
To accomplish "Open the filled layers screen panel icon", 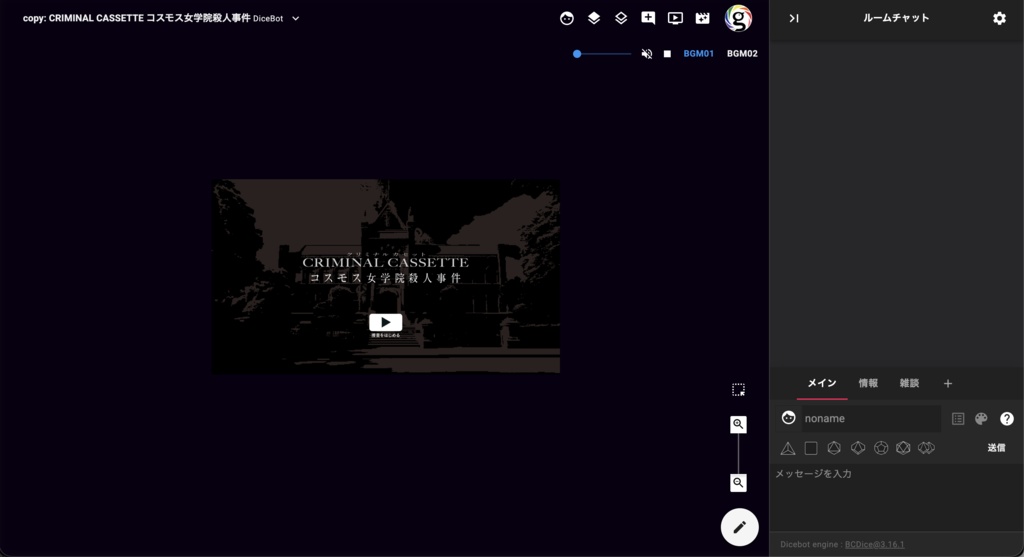I will pyautogui.click(x=594, y=18).
